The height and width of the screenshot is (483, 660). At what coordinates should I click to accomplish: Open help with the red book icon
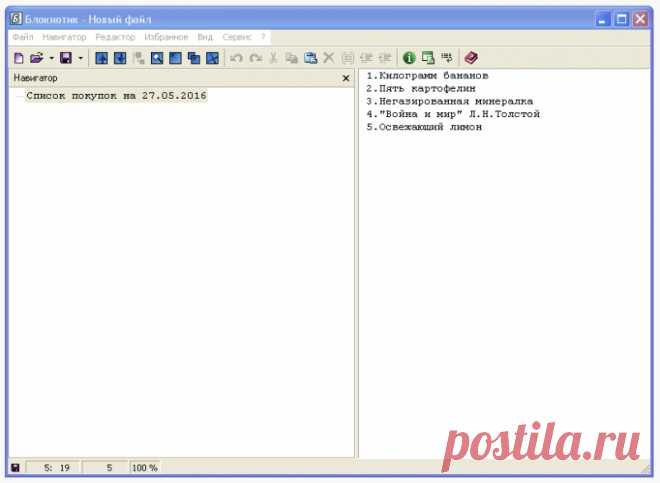click(x=471, y=58)
